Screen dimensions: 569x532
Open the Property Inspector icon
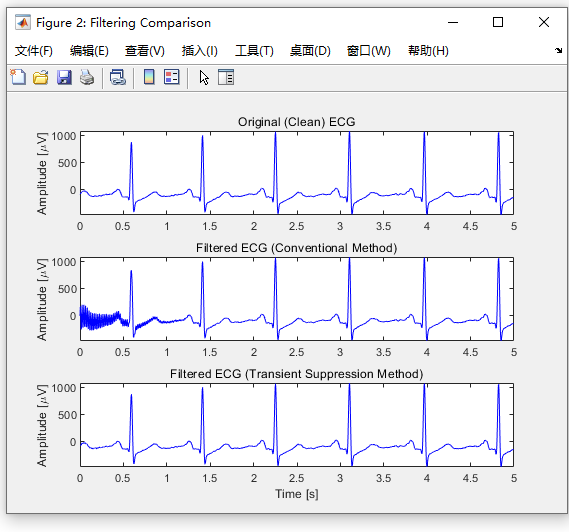tap(226, 77)
